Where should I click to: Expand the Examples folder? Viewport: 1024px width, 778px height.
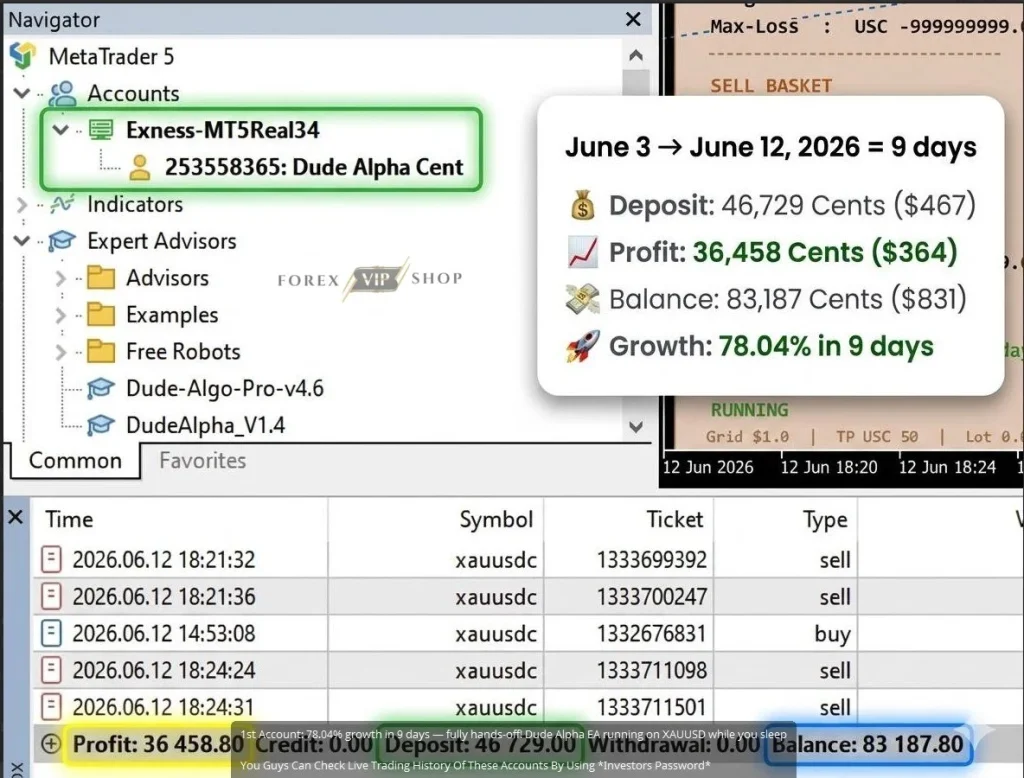(x=61, y=316)
